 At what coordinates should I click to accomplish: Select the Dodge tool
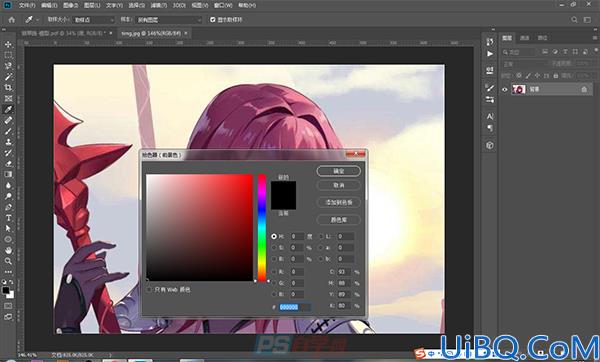[x=8, y=196]
